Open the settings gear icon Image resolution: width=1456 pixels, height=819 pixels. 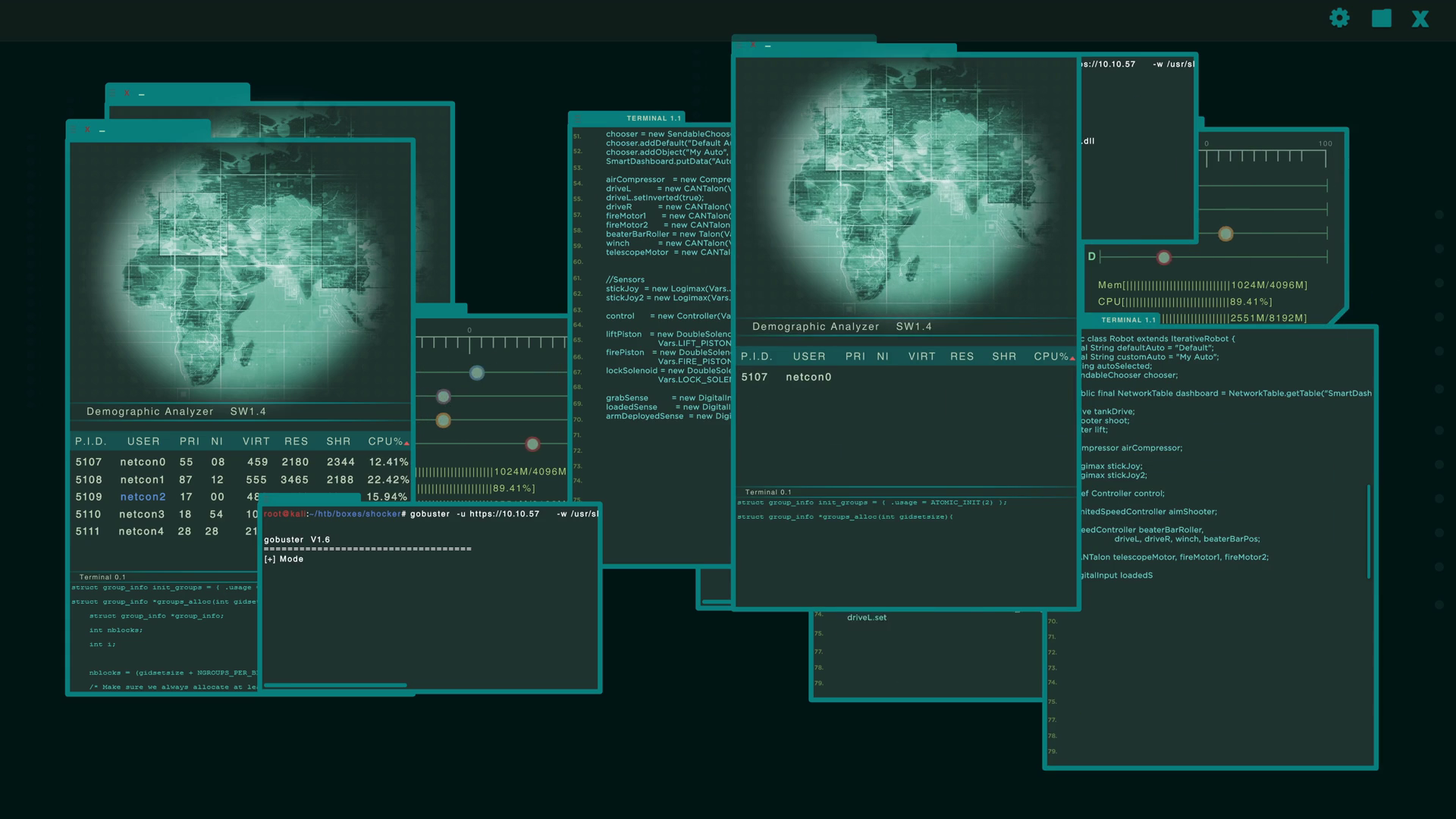(1339, 18)
